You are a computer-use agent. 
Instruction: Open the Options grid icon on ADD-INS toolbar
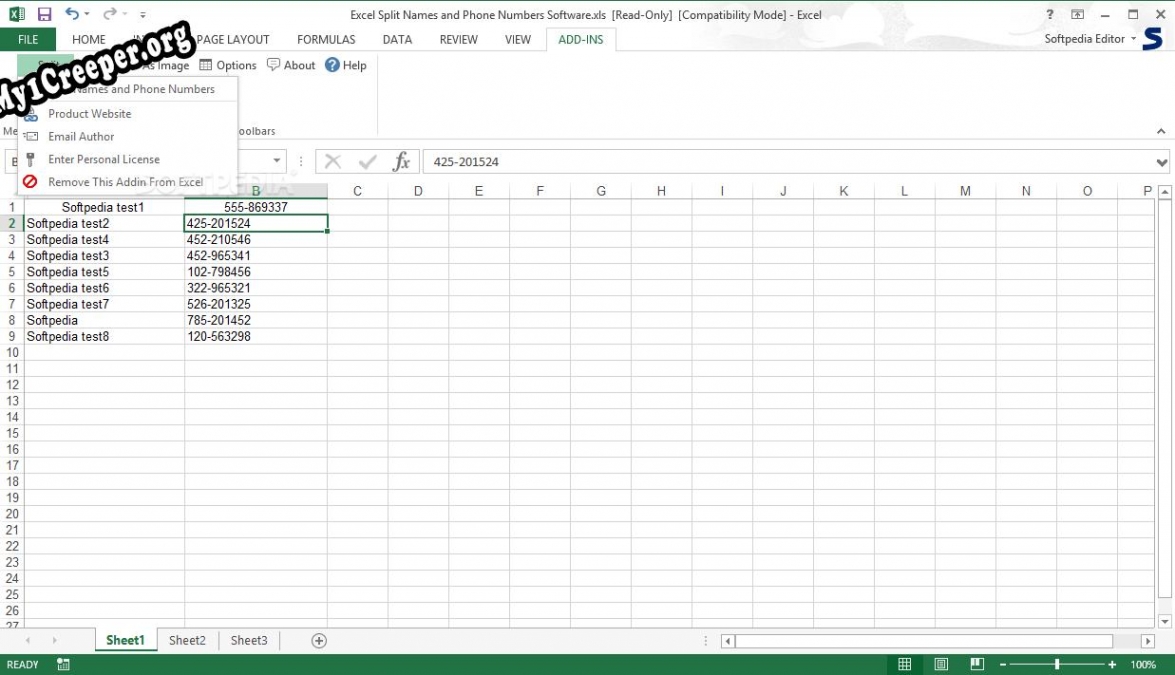click(x=206, y=65)
